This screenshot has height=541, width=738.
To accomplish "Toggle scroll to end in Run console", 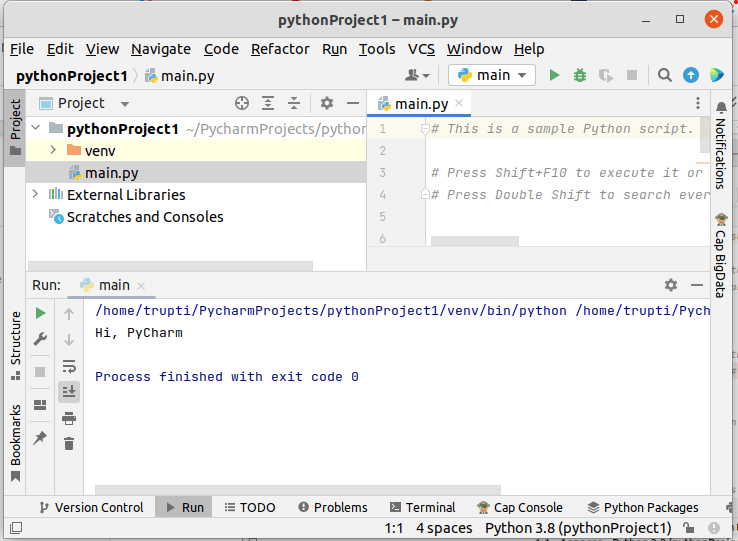I will point(69,392).
